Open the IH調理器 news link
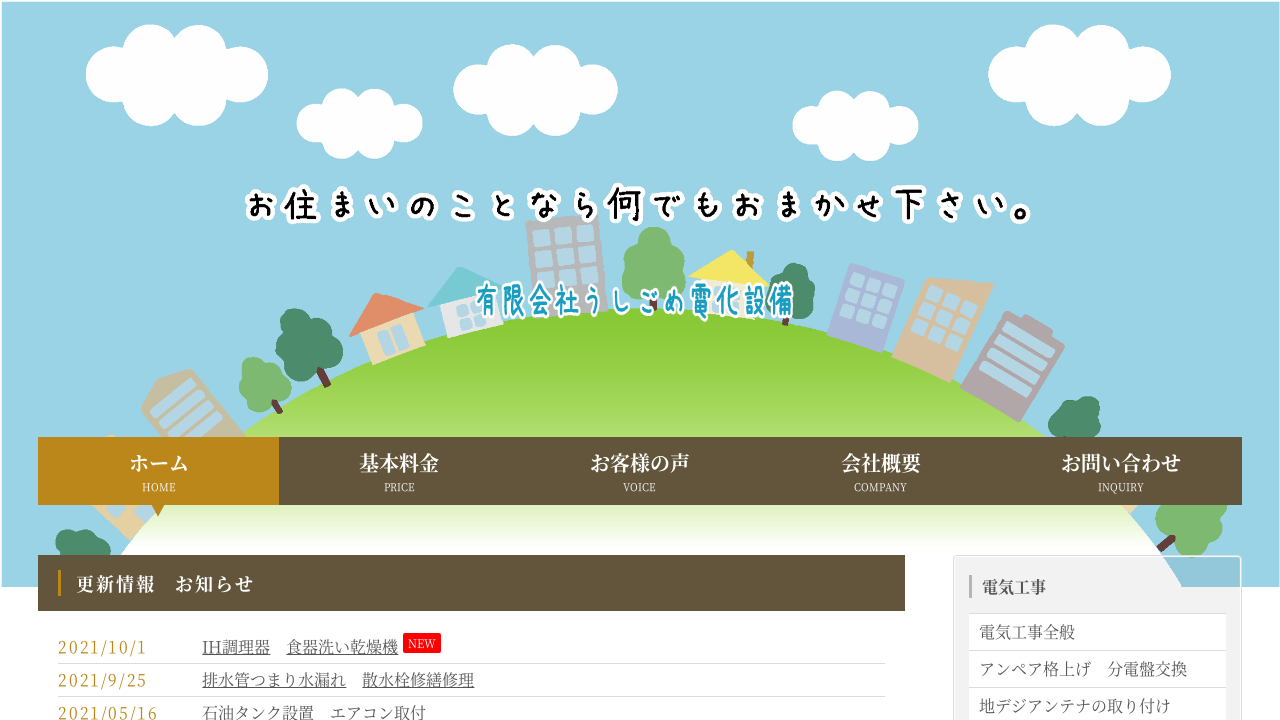The height and width of the screenshot is (720, 1280). point(236,647)
